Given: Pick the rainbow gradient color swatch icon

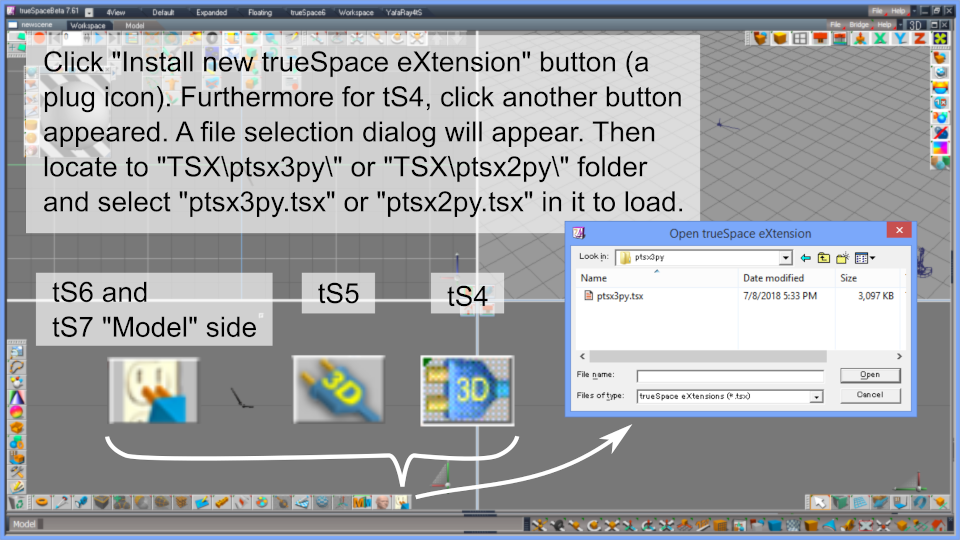Looking at the screenshot, I should point(940,148).
